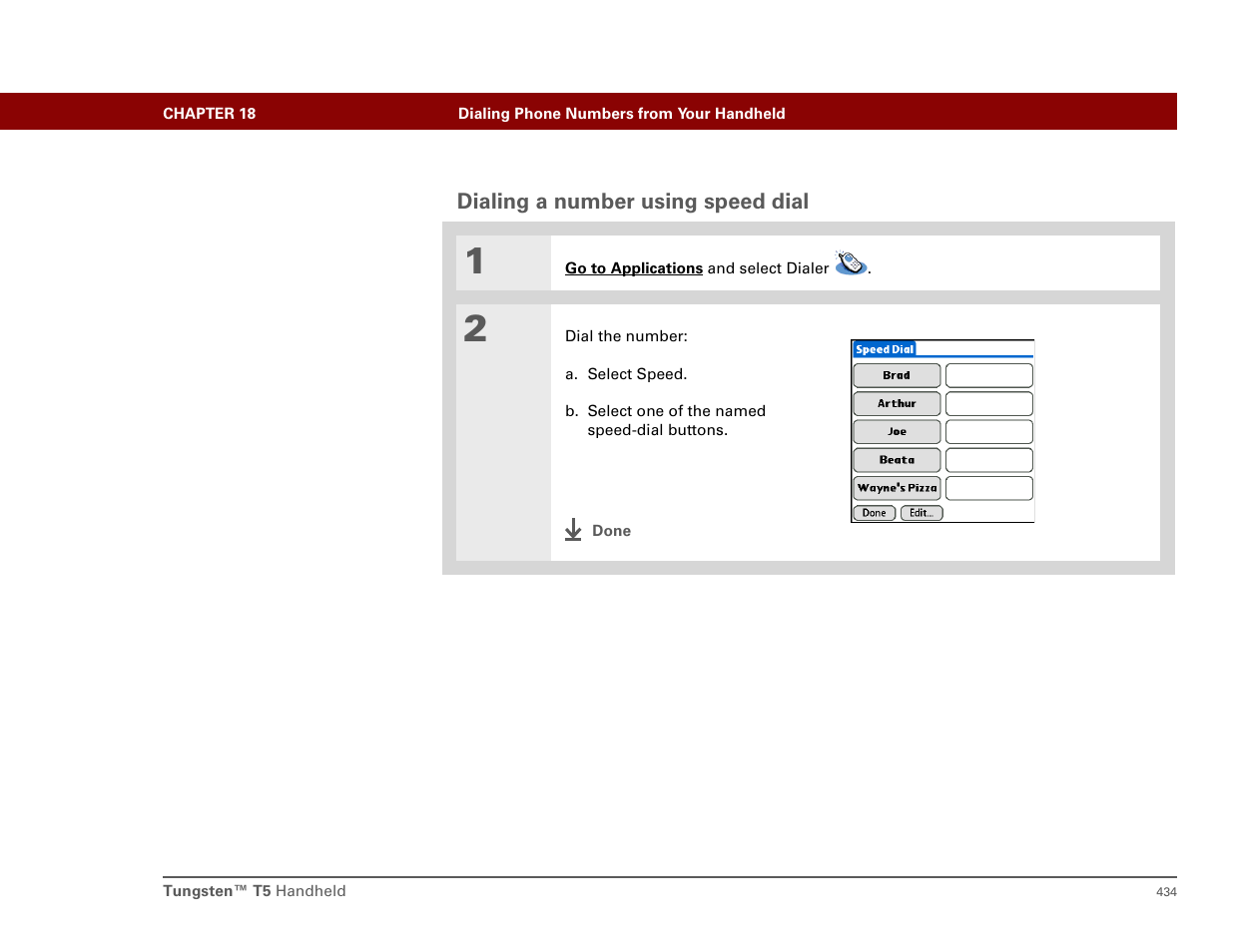Select the Arthur speed-dial button
Viewport: 1233px width, 952px height.
pyautogui.click(x=897, y=403)
